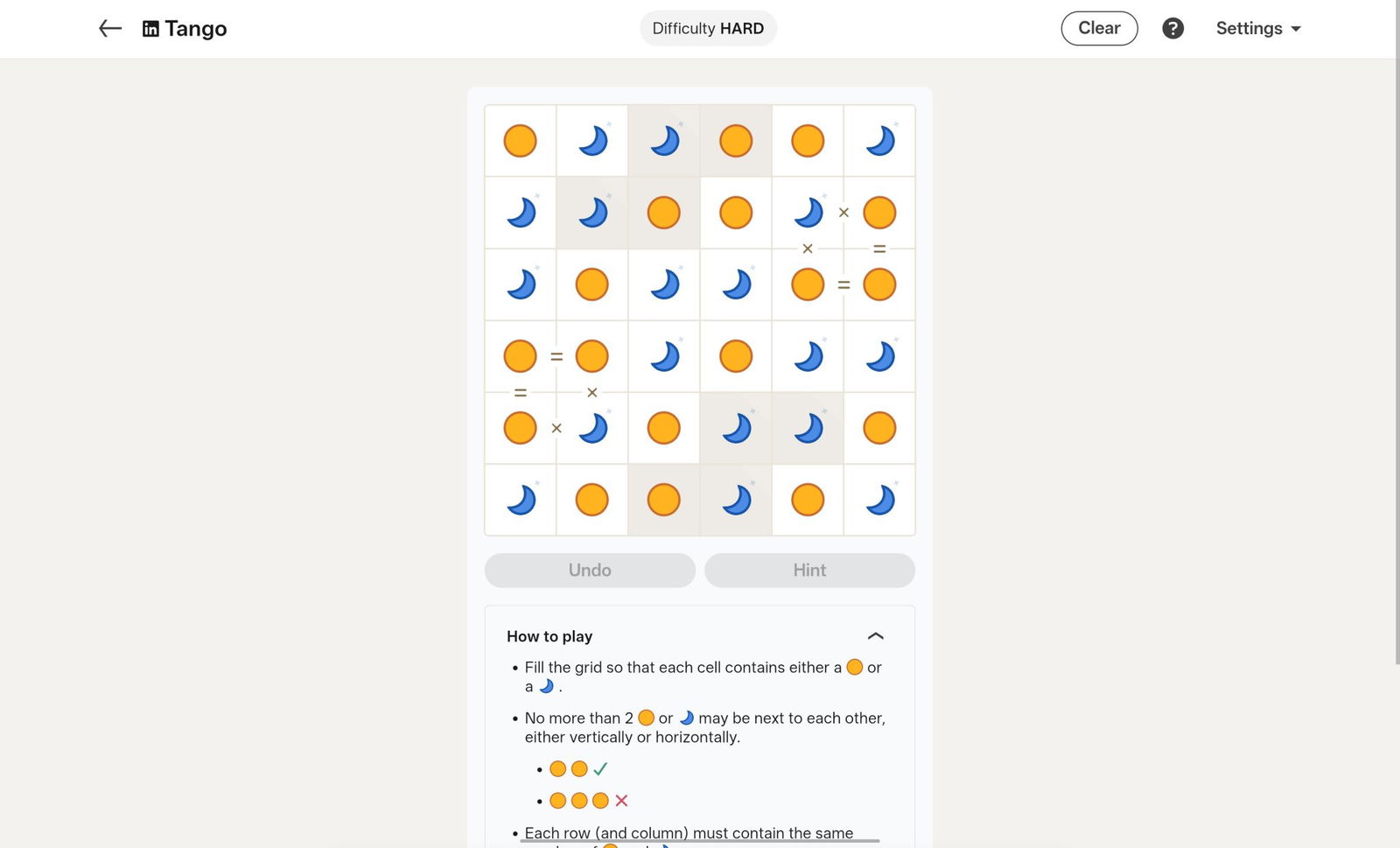
Task: Open the Settings dropdown
Action: tap(1257, 29)
